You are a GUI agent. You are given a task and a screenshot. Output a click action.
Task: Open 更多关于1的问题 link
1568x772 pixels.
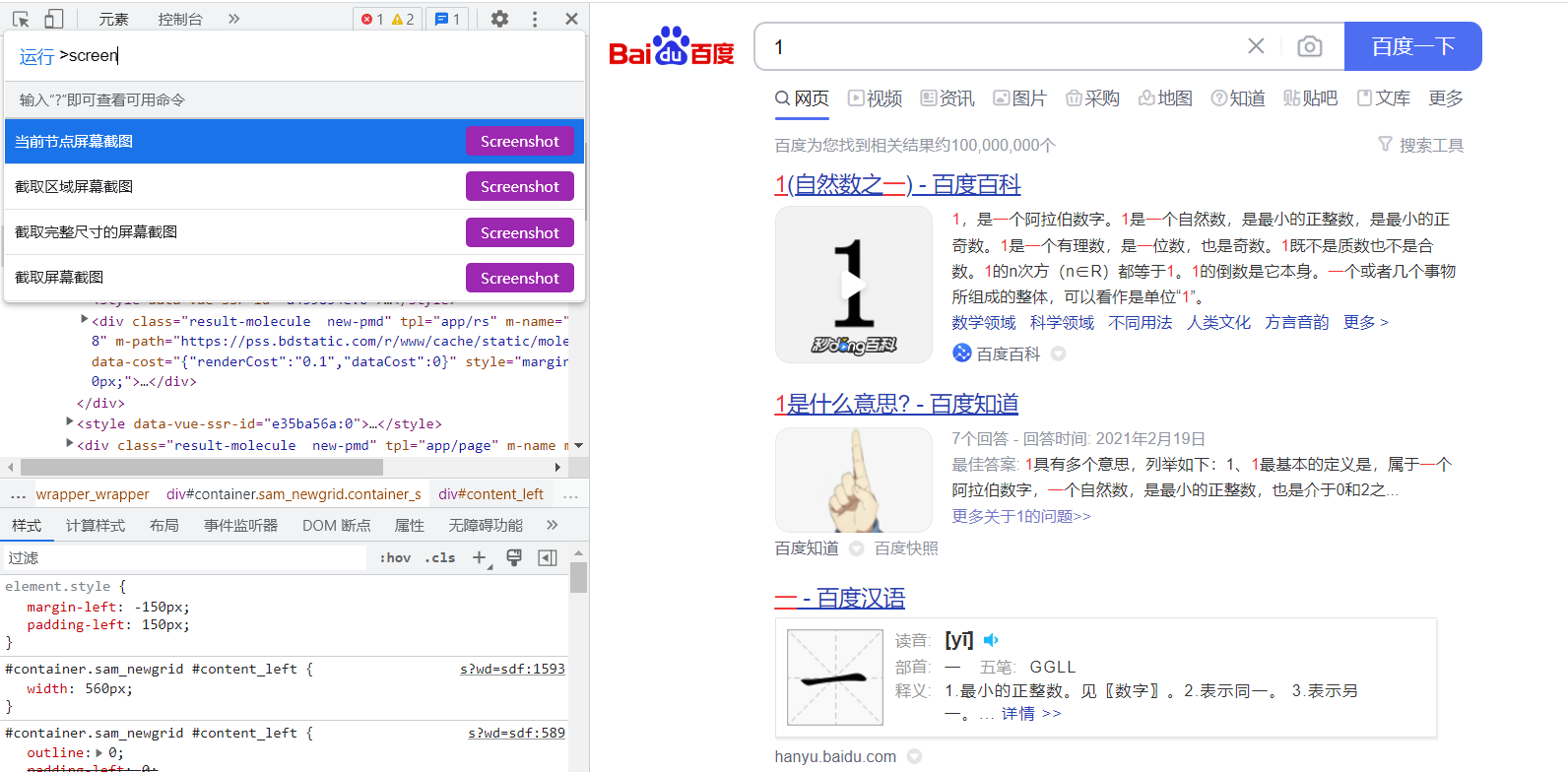pos(1021,516)
